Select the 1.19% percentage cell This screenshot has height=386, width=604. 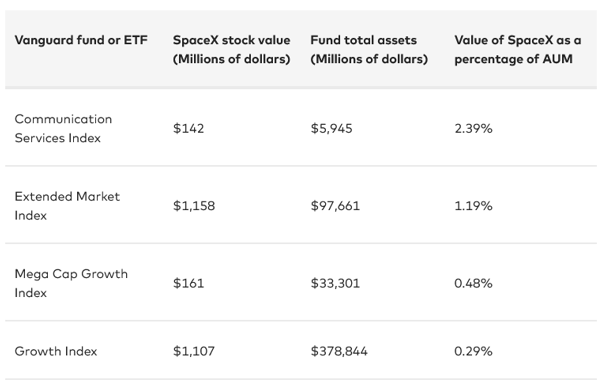pyautogui.click(x=473, y=206)
